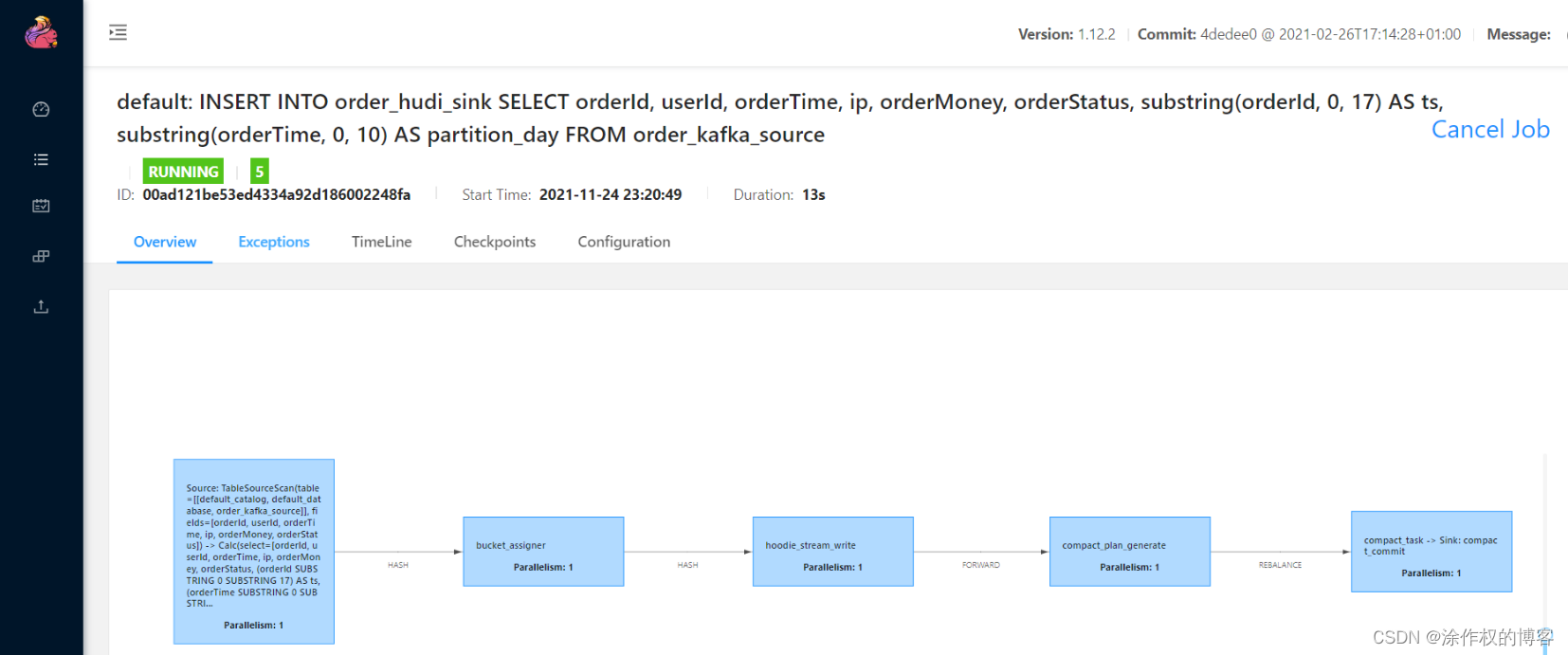Image resolution: width=1568 pixels, height=655 pixels.
Task: Switch to the TimeLine tab
Action: coord(382,242)
